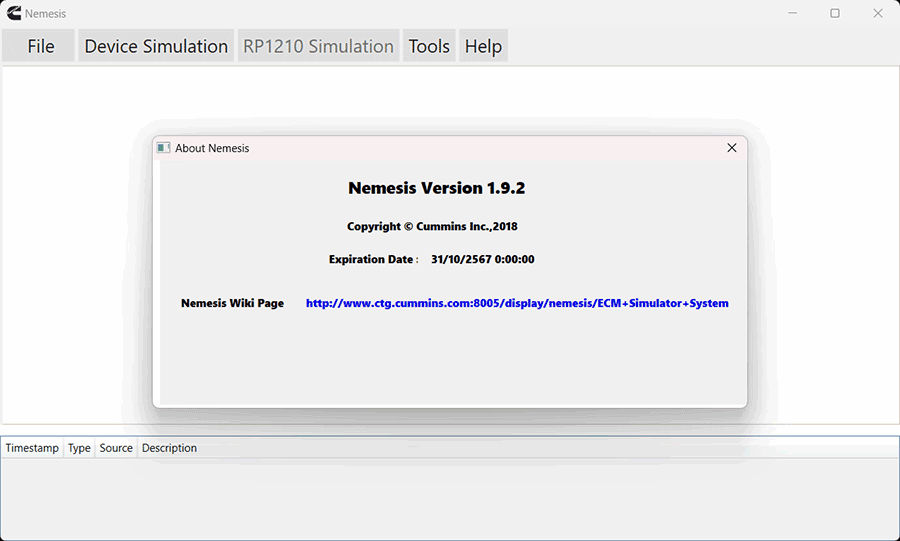The image size is (900, 541).
Task: Maximize the Nemesis window
Action: click(835, 13)
